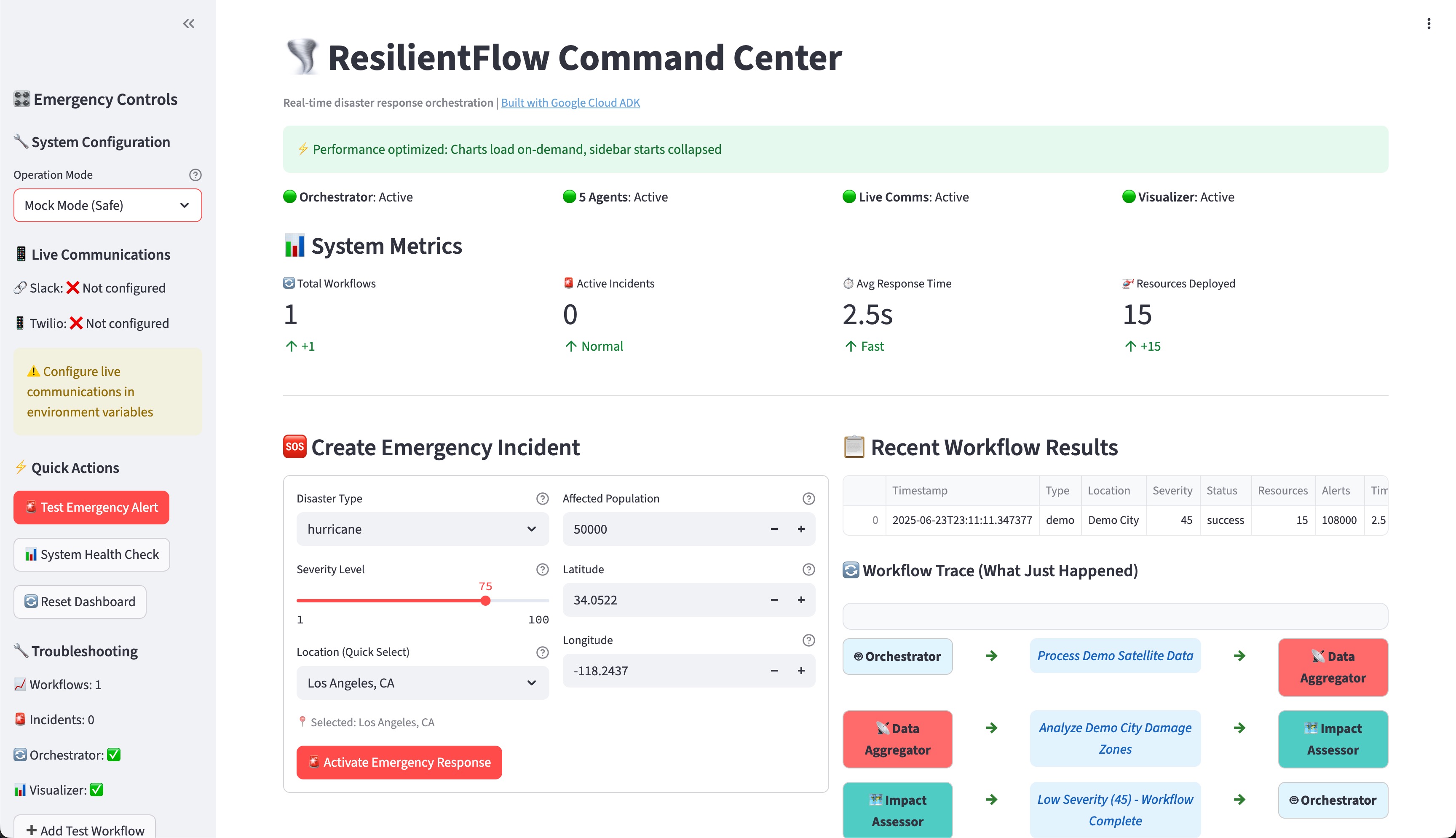Image resolution: width=1456 pixels, height=838 pixels.
Task: Click Disaster Type help question mark
Action: tap(542, 498)
